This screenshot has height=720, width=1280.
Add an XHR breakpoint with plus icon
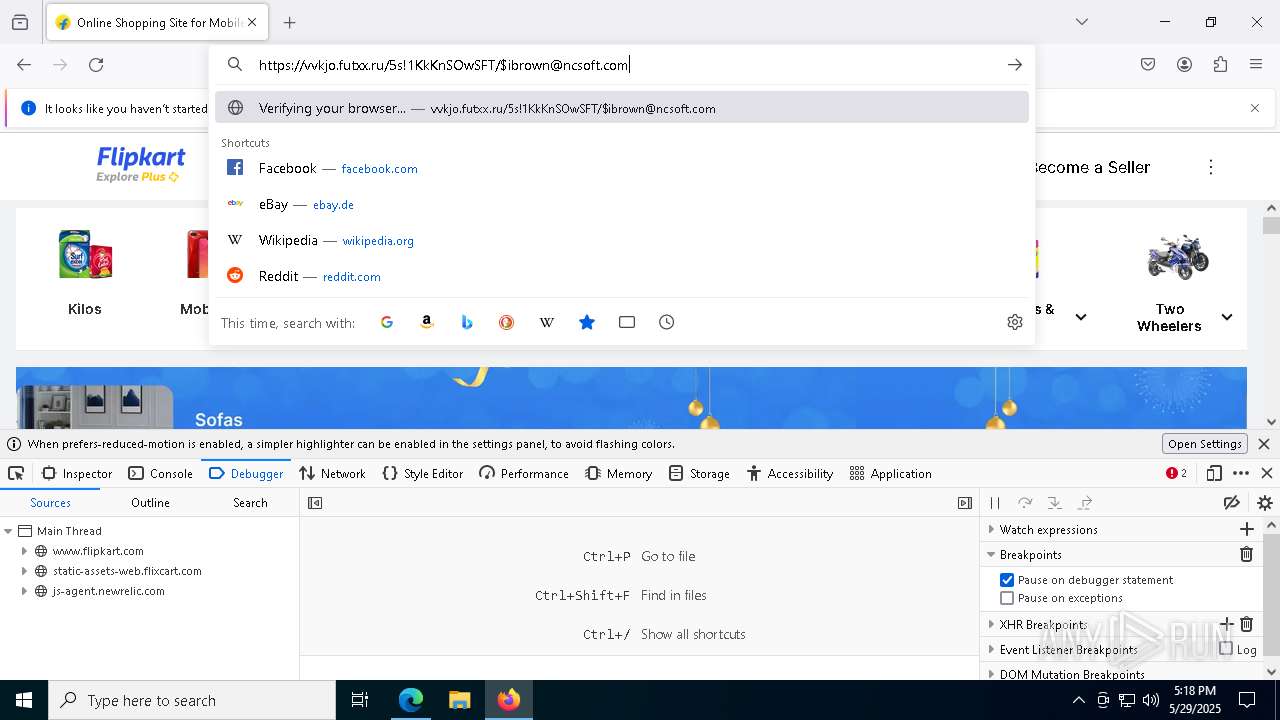[1227, 624]
